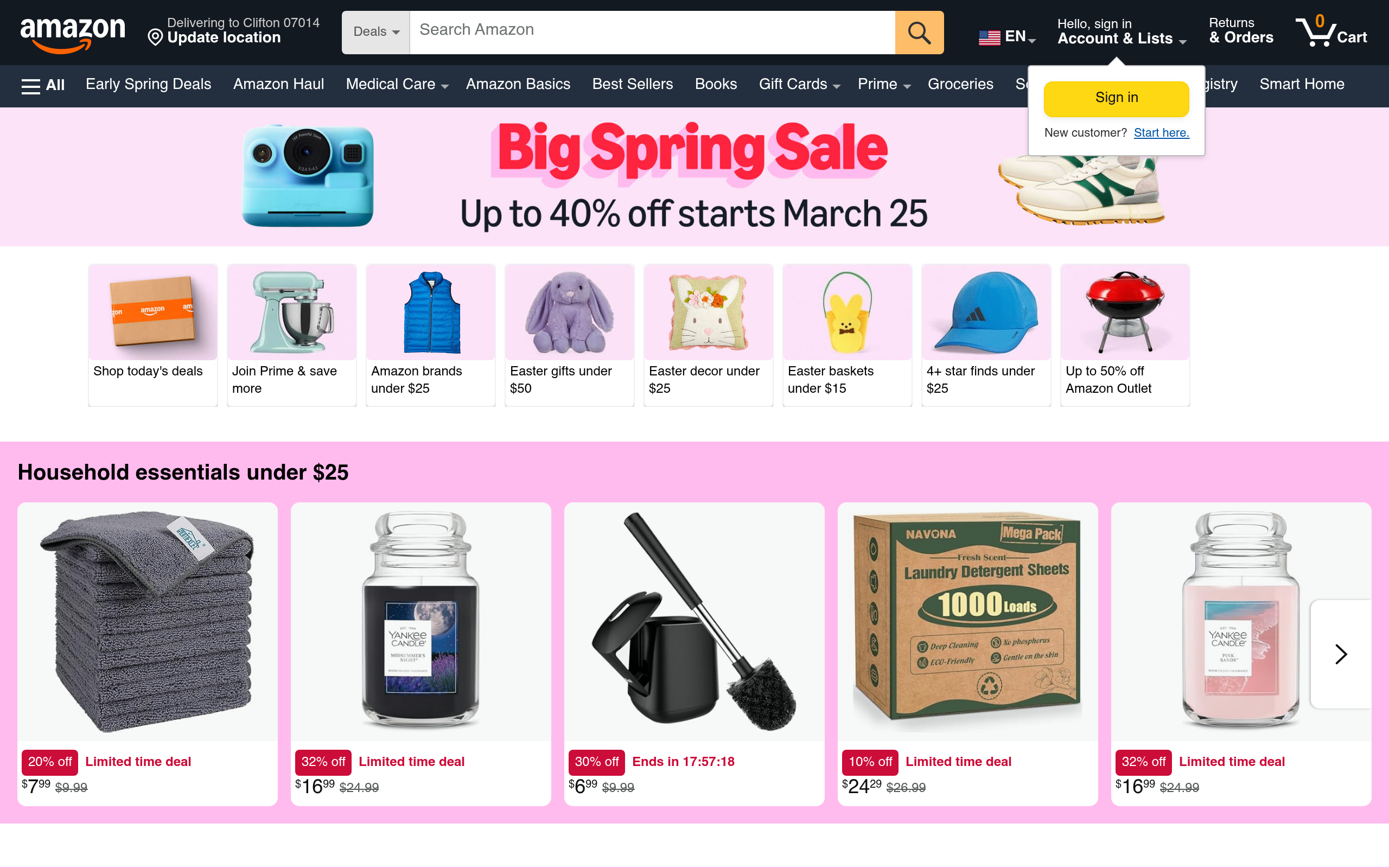Open the red grill Amazon Outlet tile
This screenshot has height=868, width=1389.
tap(1124, 335)
